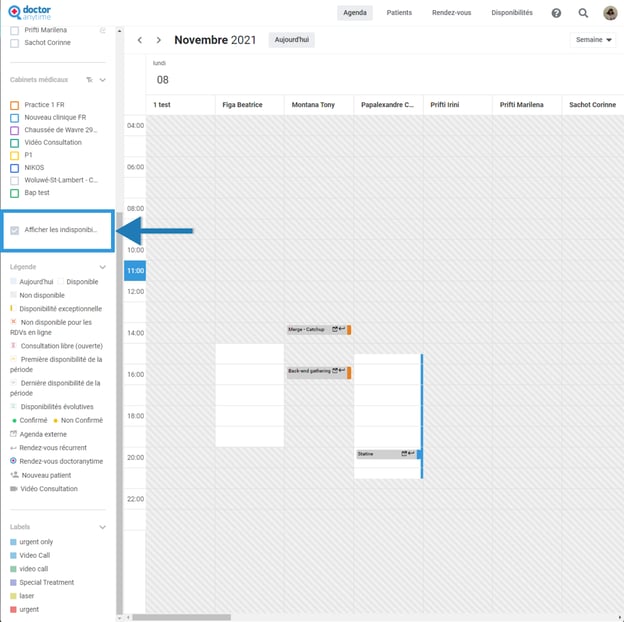Open the help question mark icon
This screenshot has width=624, height=622.
click(556, 13)
